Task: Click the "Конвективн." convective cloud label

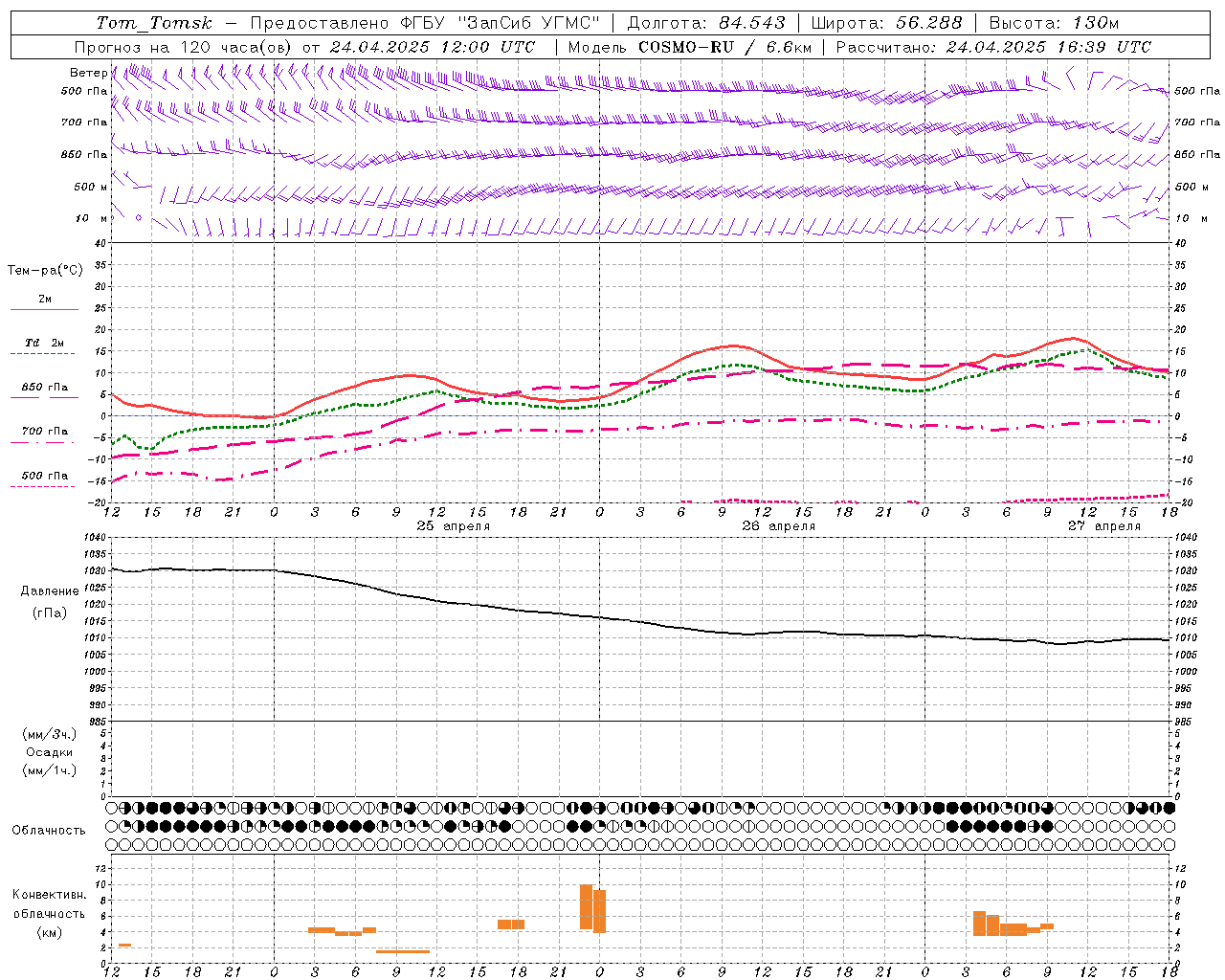Action: coord(50,895)
